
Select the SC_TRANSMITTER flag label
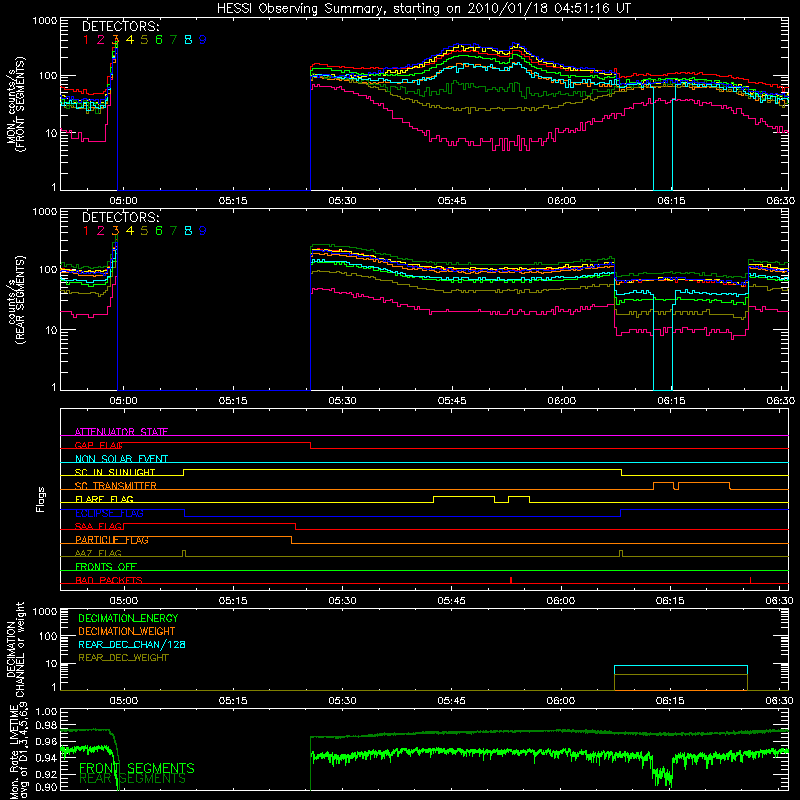[x=116, y=485]
